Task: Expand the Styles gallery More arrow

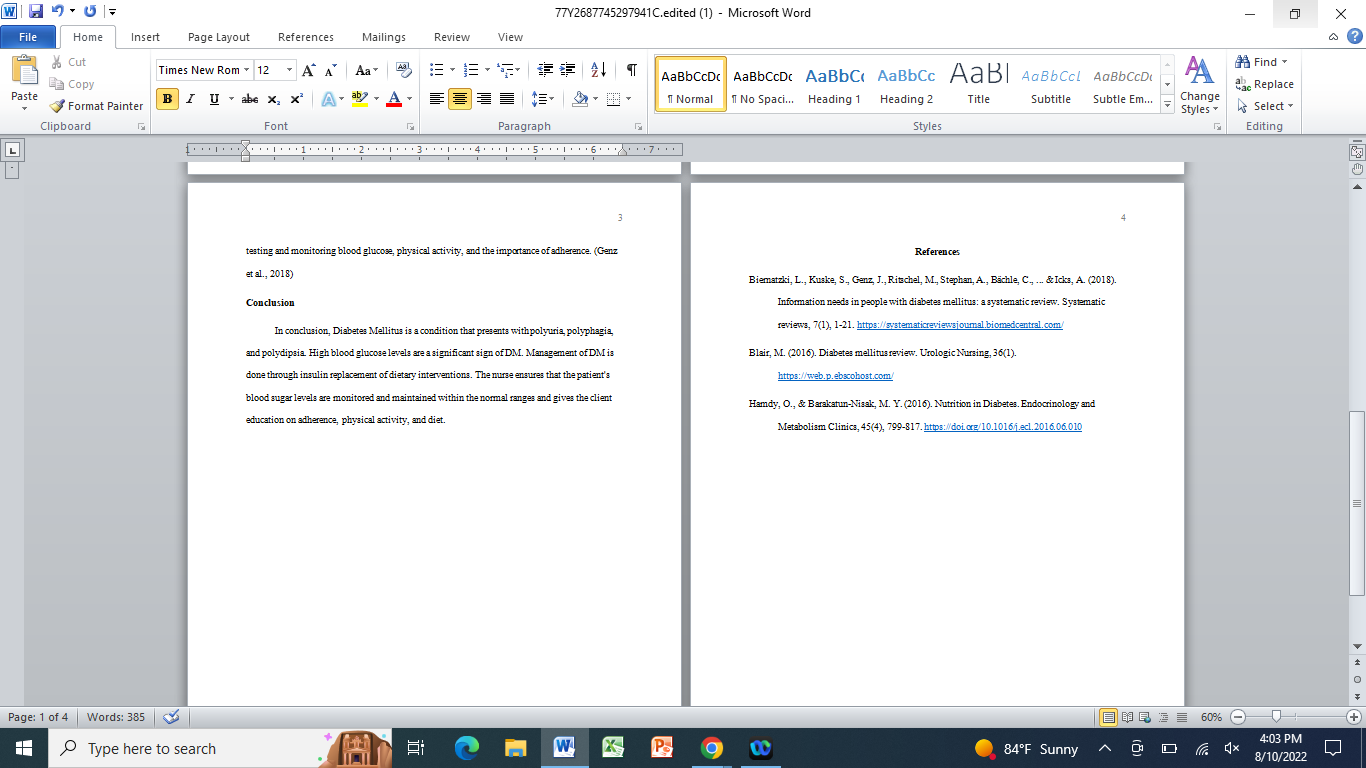Action: coord(1167,104)
